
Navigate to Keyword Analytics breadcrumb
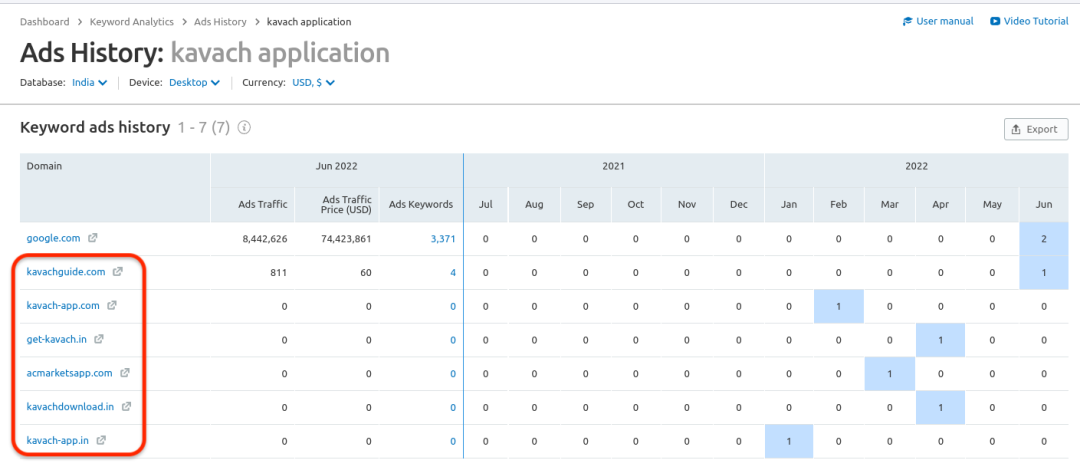click(131, 21)
